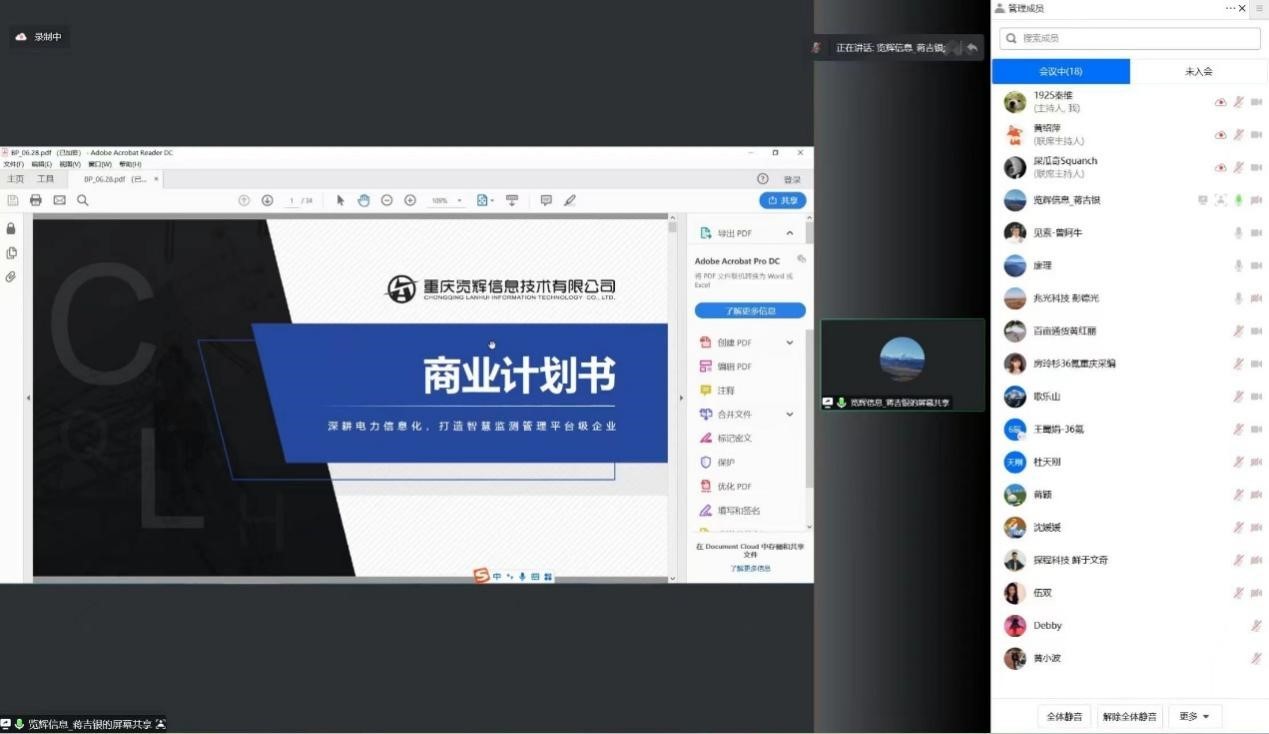This screenshot has height=734, width=1269.
Task: Unmute microphone of 黄小波
Action: [1256, 659]
